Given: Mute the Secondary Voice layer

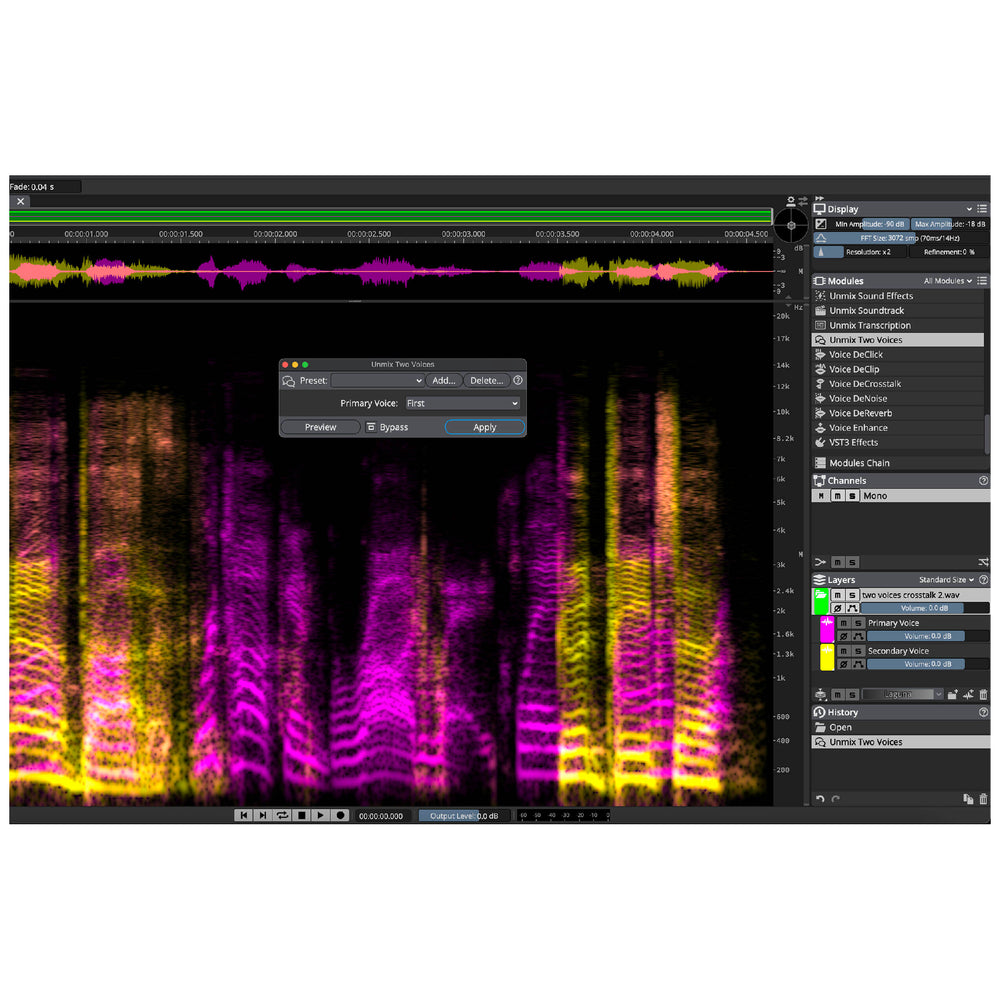Looking at the screenshot, I should [844, 651].
